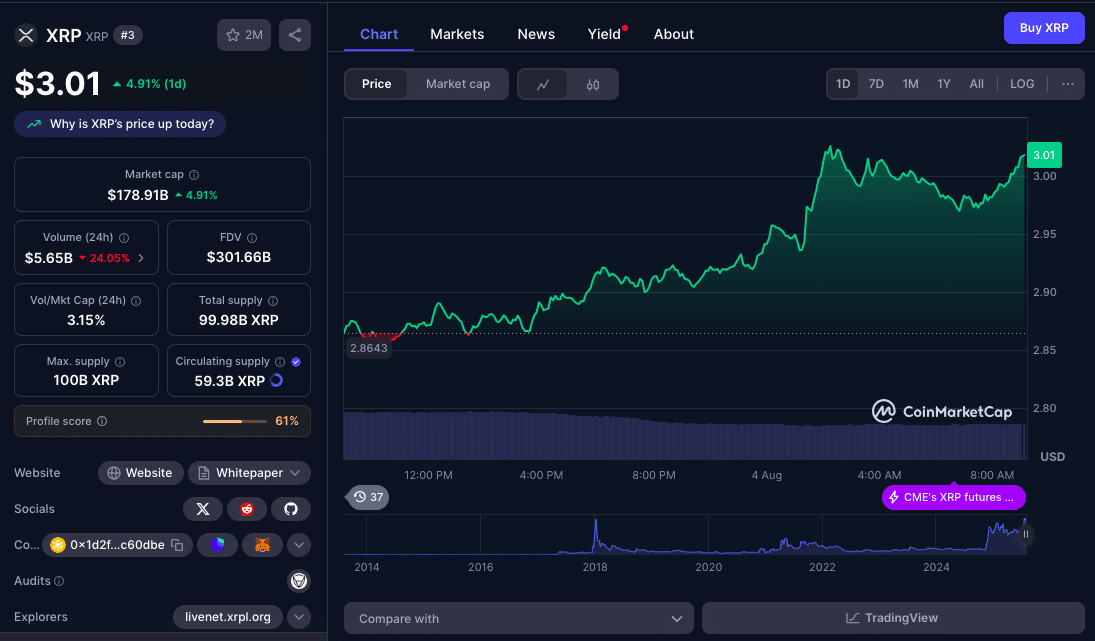This screenshot has height=641, width=1095.
Task: Click the Buy XRP button
Action: pyautogui.click(x=1044, y=28)
